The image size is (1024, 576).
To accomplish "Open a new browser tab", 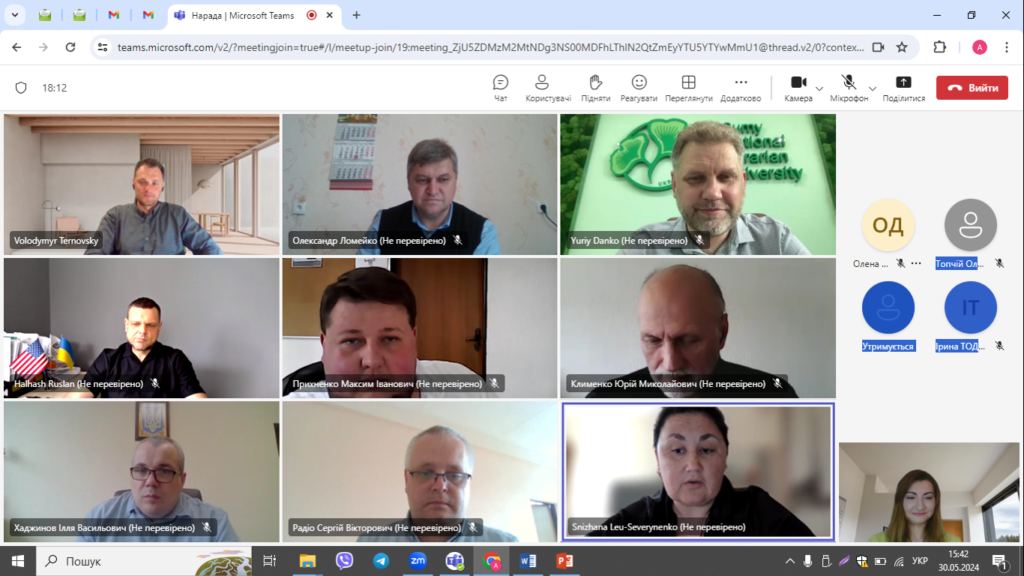I will point(356,15).
